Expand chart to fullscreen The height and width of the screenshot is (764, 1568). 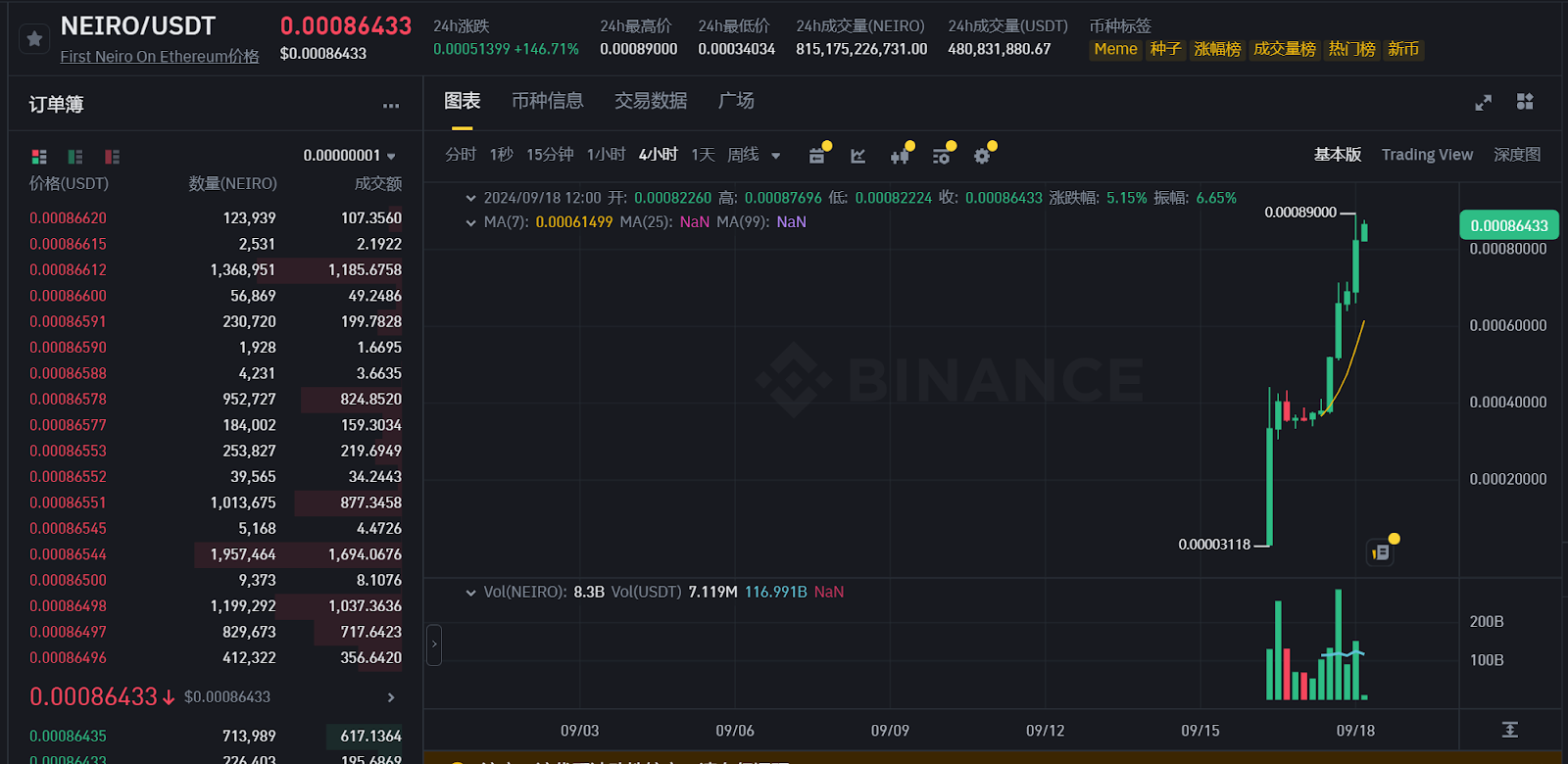click(x=1483, y=102)
